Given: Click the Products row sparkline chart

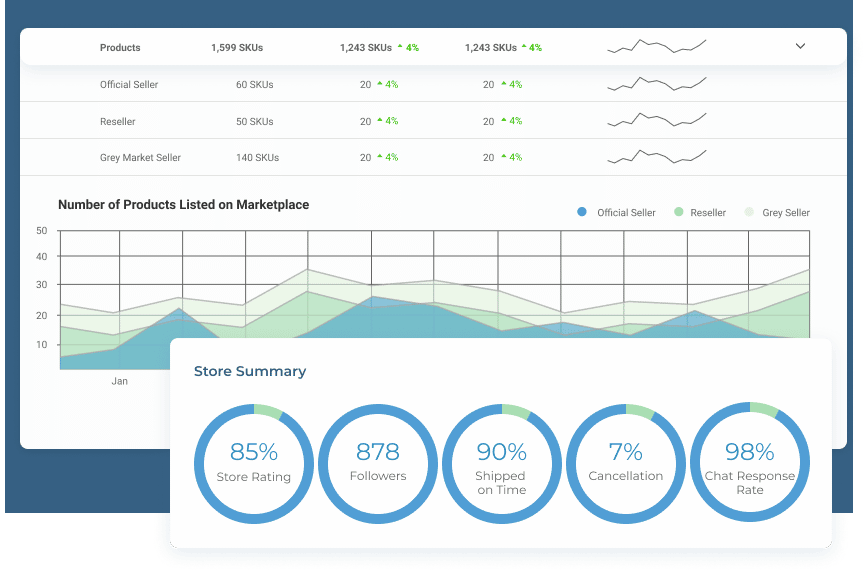Looking at the screenshot, I should tap(656, 46).
